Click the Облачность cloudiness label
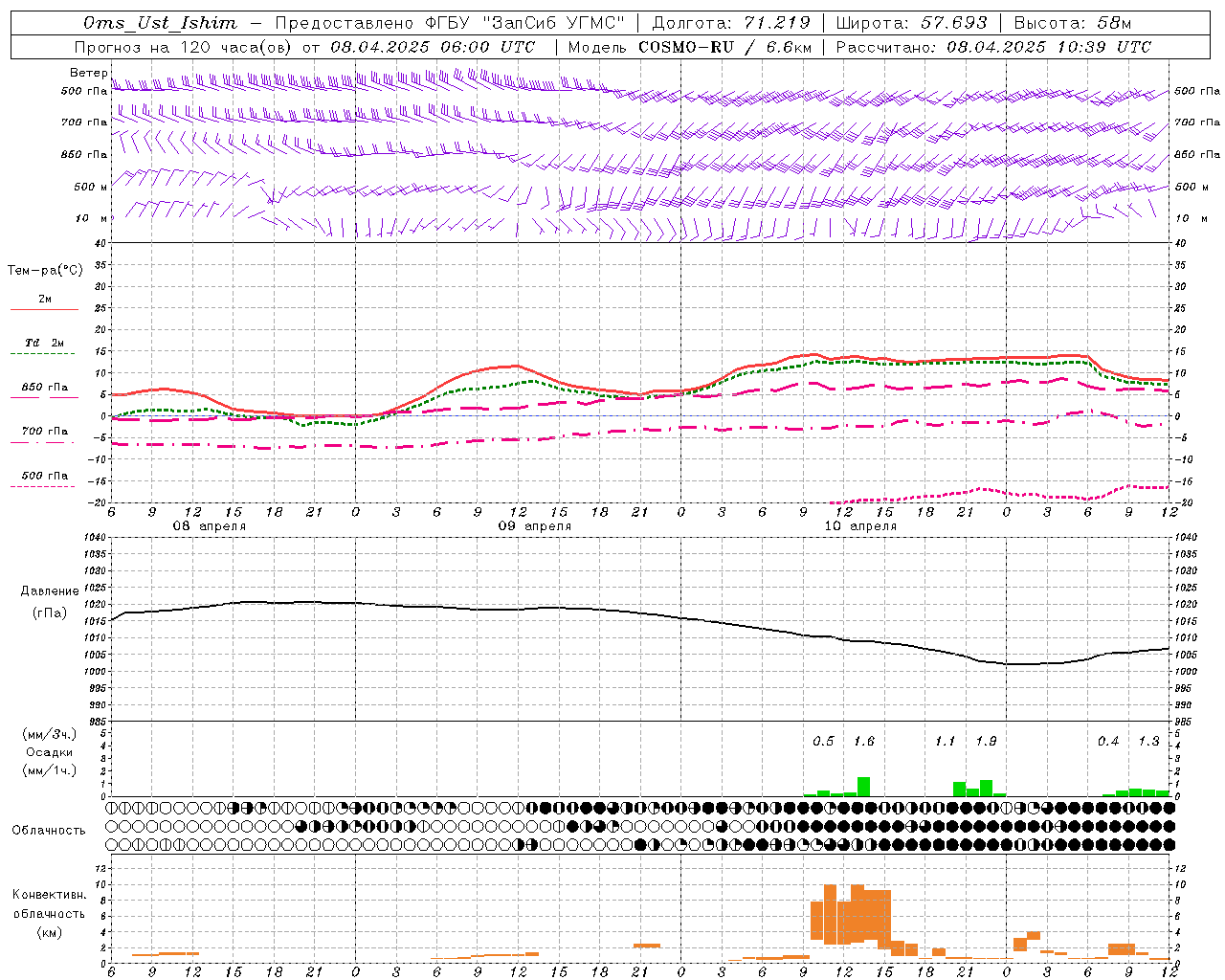Screen dimensions: 1225x980 (x=49, y=831)
